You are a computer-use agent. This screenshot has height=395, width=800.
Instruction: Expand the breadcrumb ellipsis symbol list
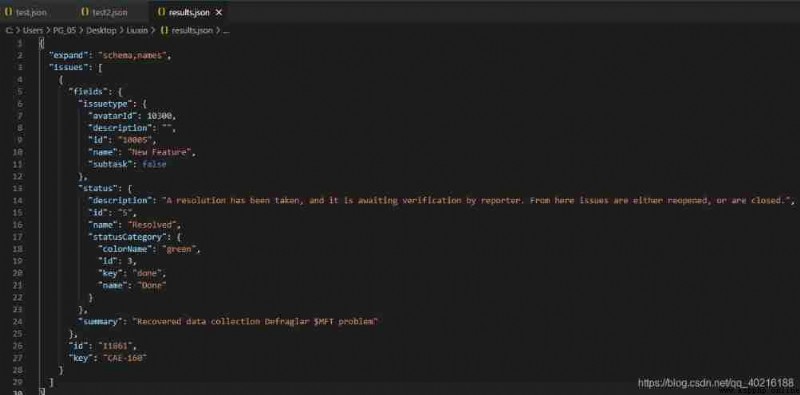tap(226, 31)
